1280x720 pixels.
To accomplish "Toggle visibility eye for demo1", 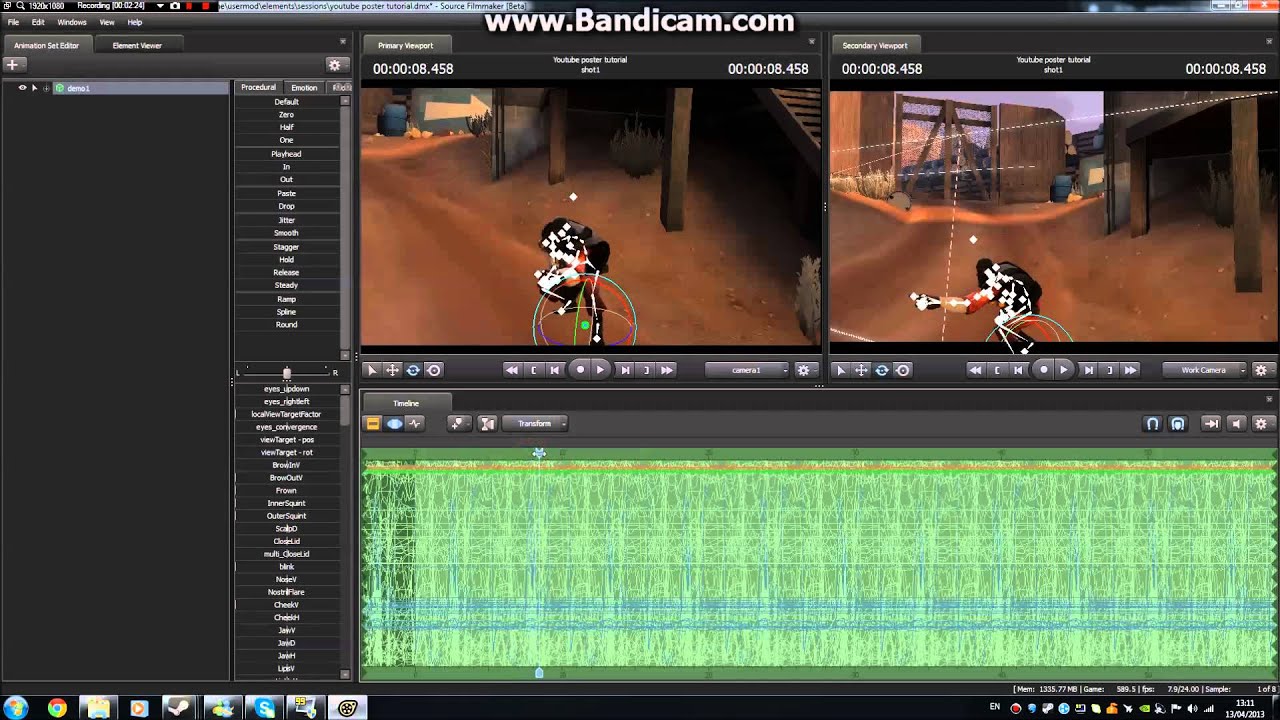I will tap(22, 88).
